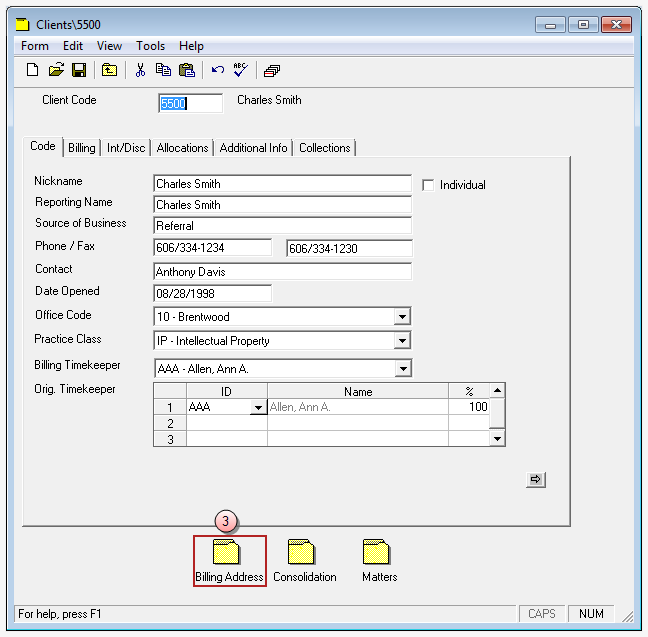Run spell check with ABC icon
Image resolution: width=648 pixels, height=637 pixels.
[240, 70]
